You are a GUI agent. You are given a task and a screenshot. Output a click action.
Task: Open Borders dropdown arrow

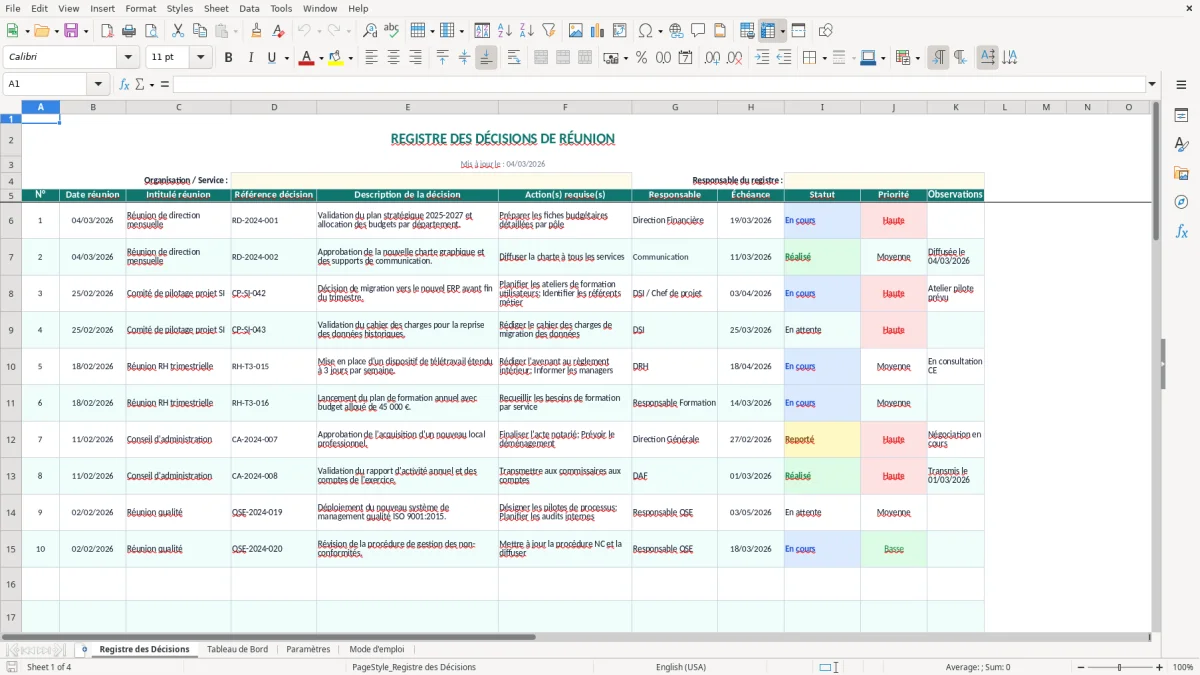tap(824, 58)
